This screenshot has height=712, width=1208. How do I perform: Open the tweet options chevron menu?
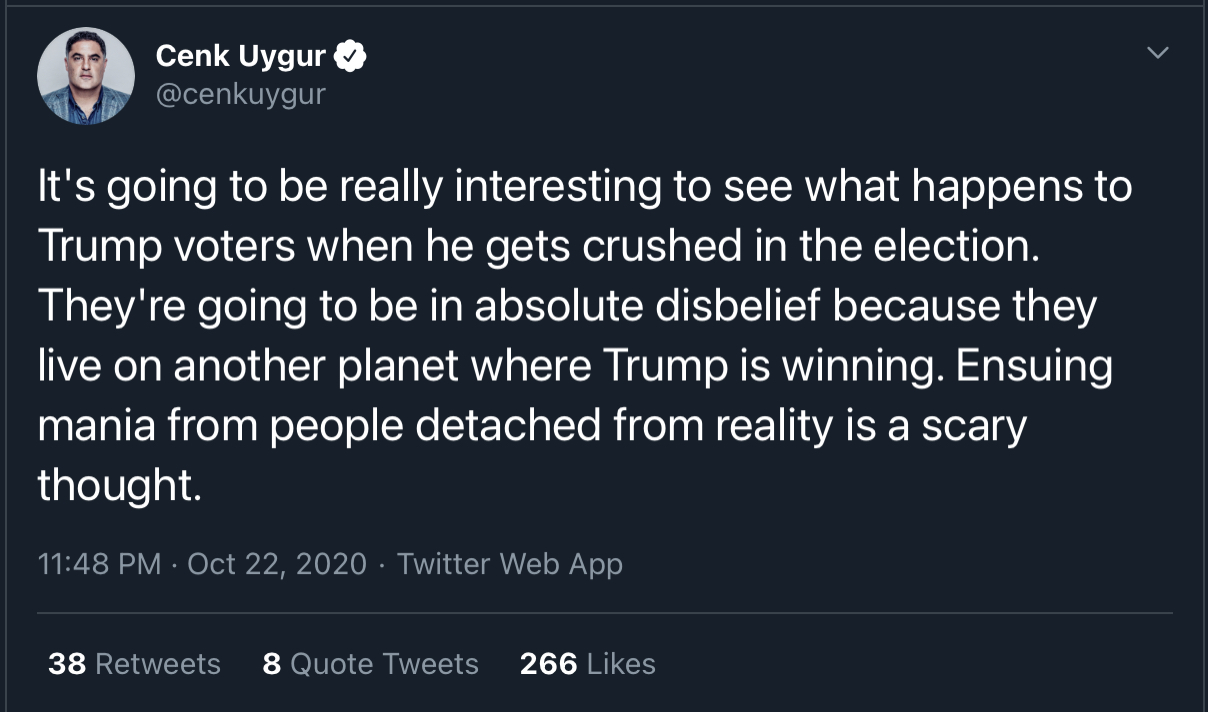[1157, 52]
